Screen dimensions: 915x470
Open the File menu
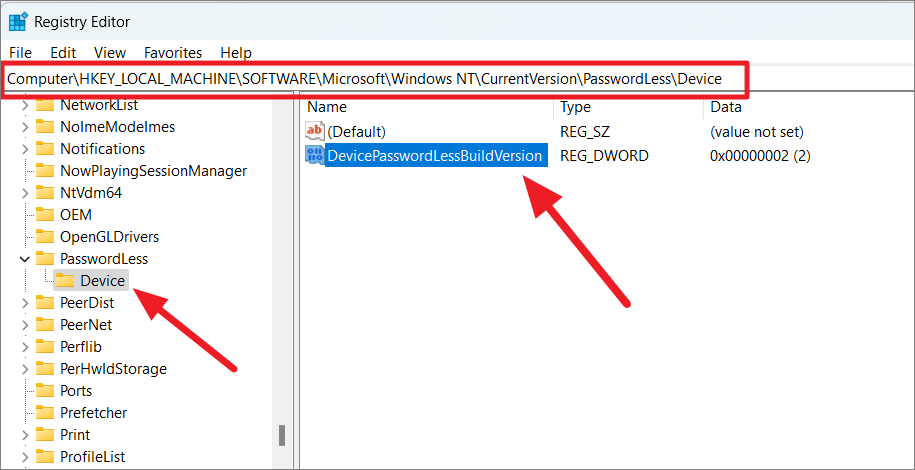(20, 53)
